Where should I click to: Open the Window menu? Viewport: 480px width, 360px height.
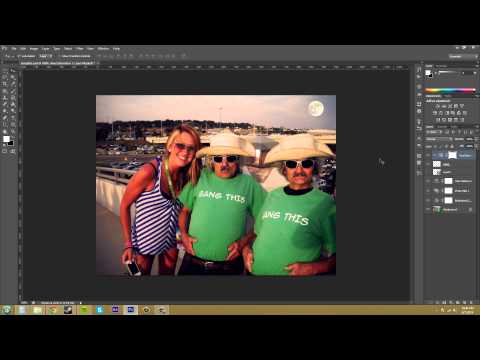(103, 49)
